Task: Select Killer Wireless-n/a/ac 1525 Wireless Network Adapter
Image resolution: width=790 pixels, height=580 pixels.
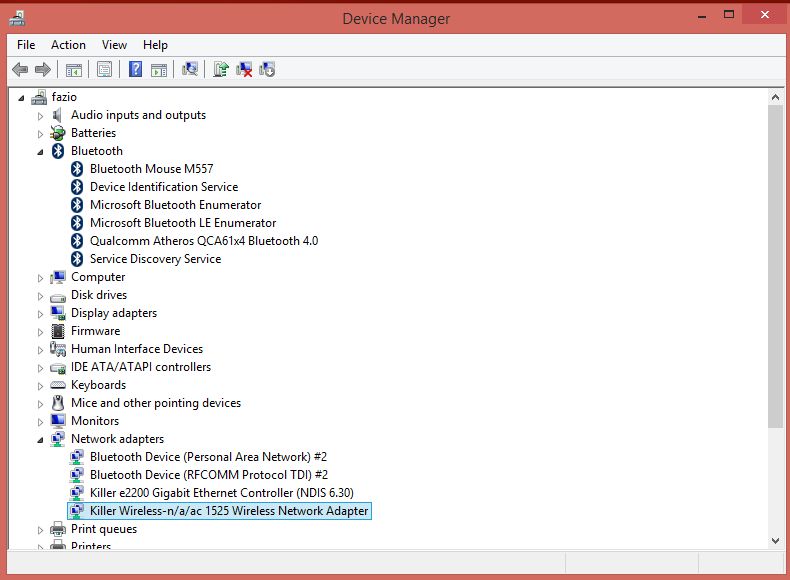Action: (x=229, y=511)
